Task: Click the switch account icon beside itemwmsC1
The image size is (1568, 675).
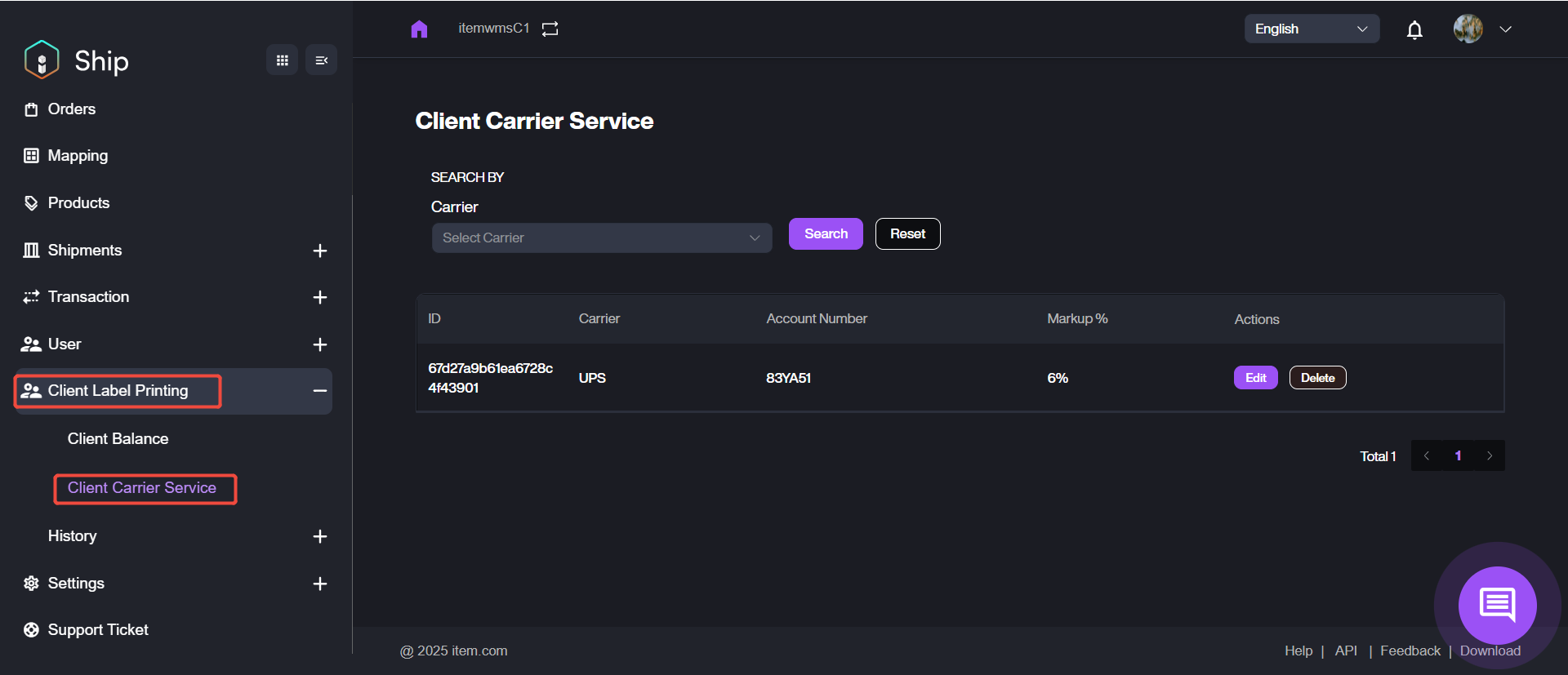Action: click(550, 29)
